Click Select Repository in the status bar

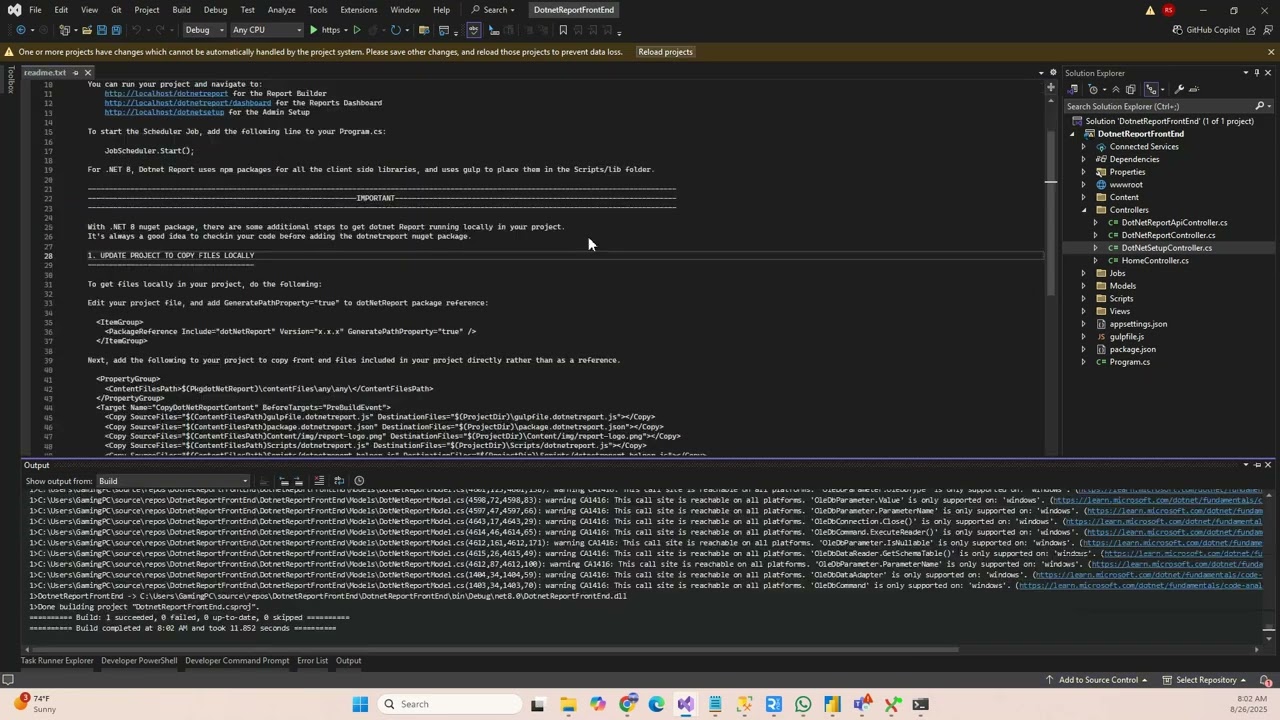(x=1206, y=680)
